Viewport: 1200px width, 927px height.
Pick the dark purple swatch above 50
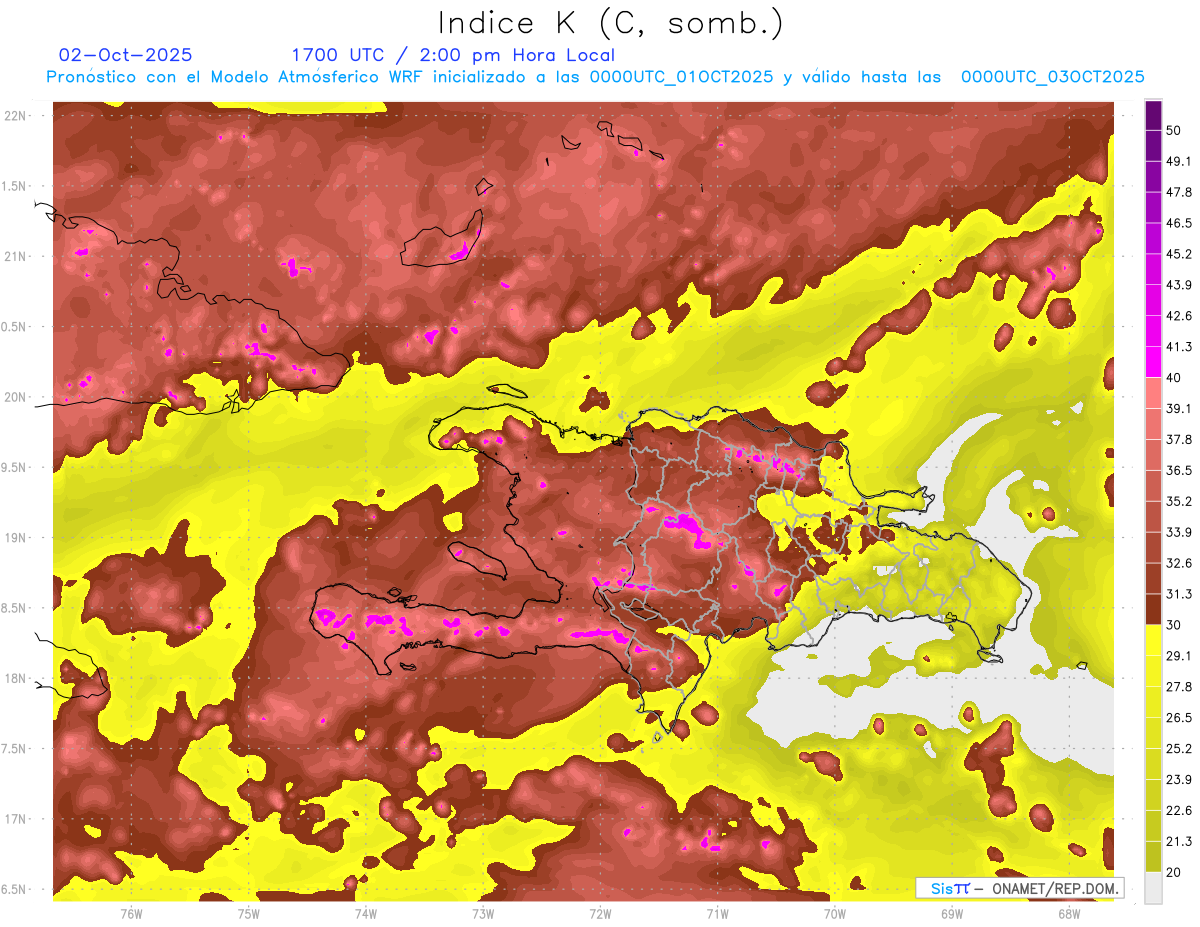pos(1153,114)
